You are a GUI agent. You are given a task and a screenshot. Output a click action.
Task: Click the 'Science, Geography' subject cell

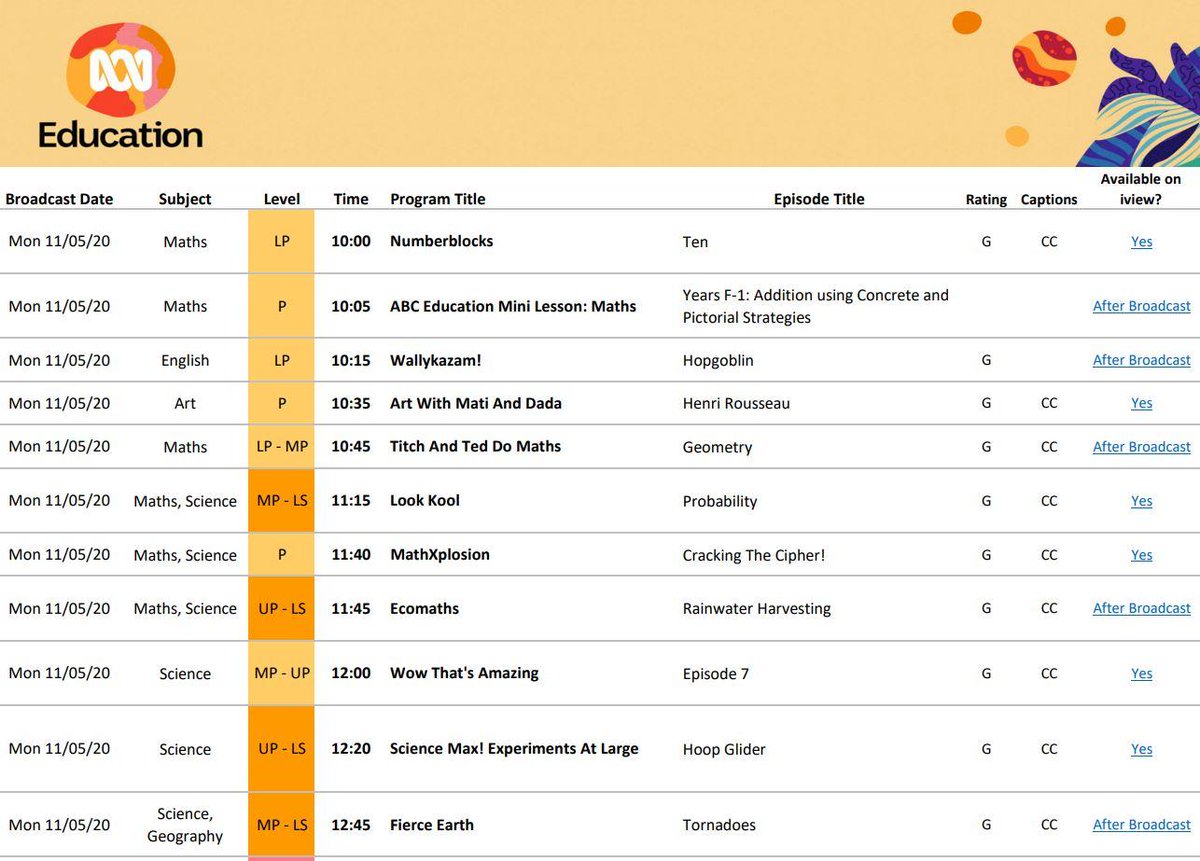185,825
